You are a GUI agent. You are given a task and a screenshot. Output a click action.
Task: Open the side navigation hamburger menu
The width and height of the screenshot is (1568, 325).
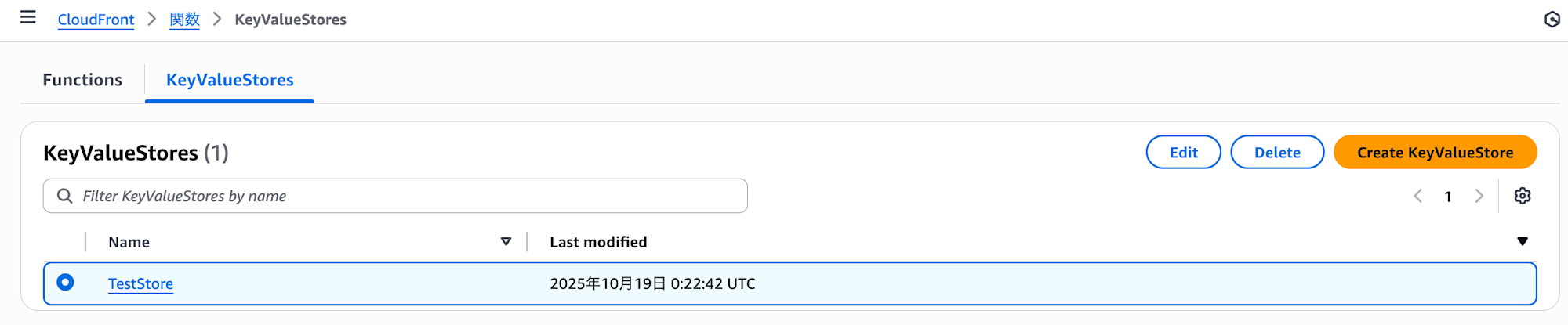(28, 17)
